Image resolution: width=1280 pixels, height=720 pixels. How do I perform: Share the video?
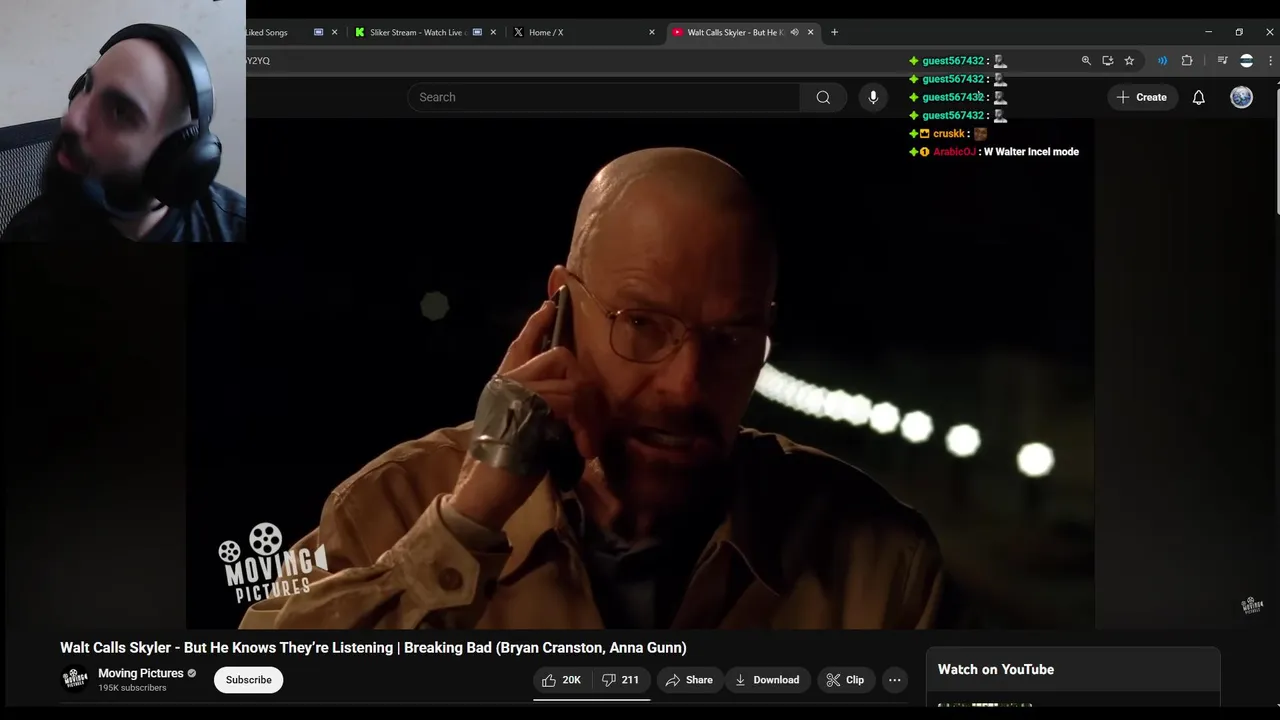(690, 680)
